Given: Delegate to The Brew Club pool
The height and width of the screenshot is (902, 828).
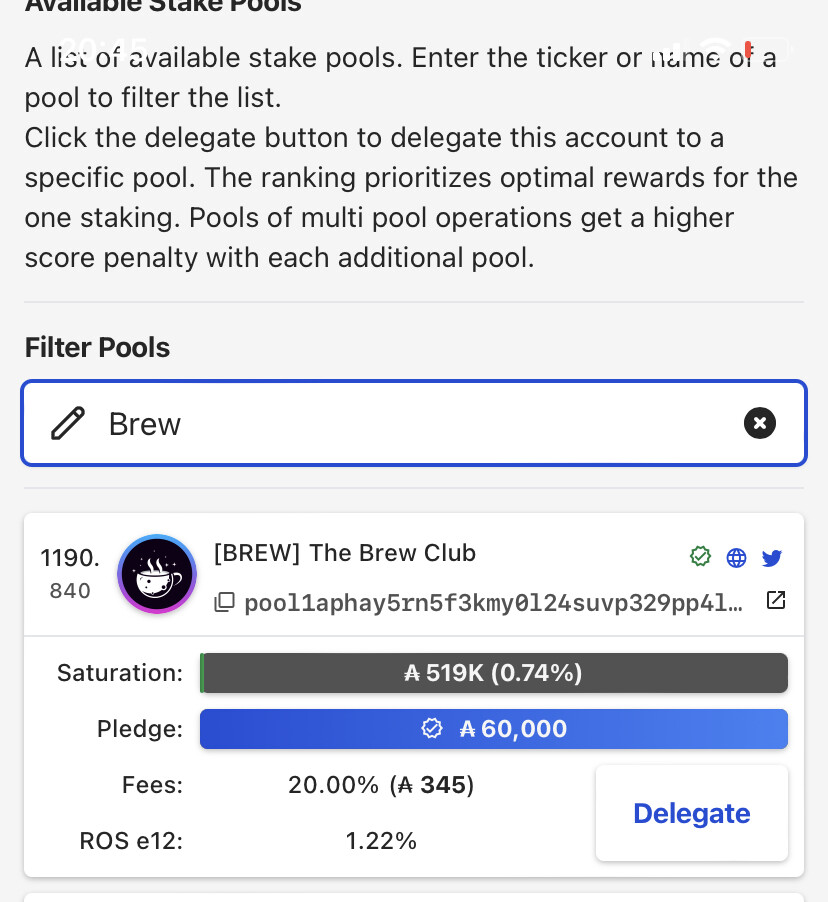Looking at the screenshot, I should coord(691,813).
